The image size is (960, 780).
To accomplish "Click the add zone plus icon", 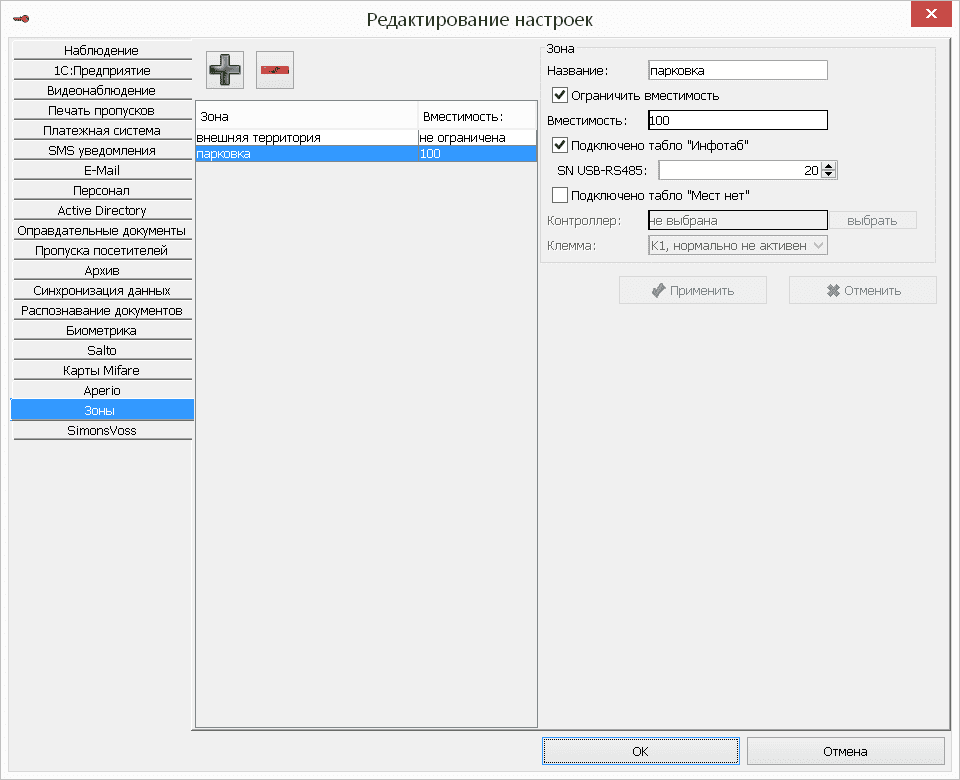I will [225, 70].
